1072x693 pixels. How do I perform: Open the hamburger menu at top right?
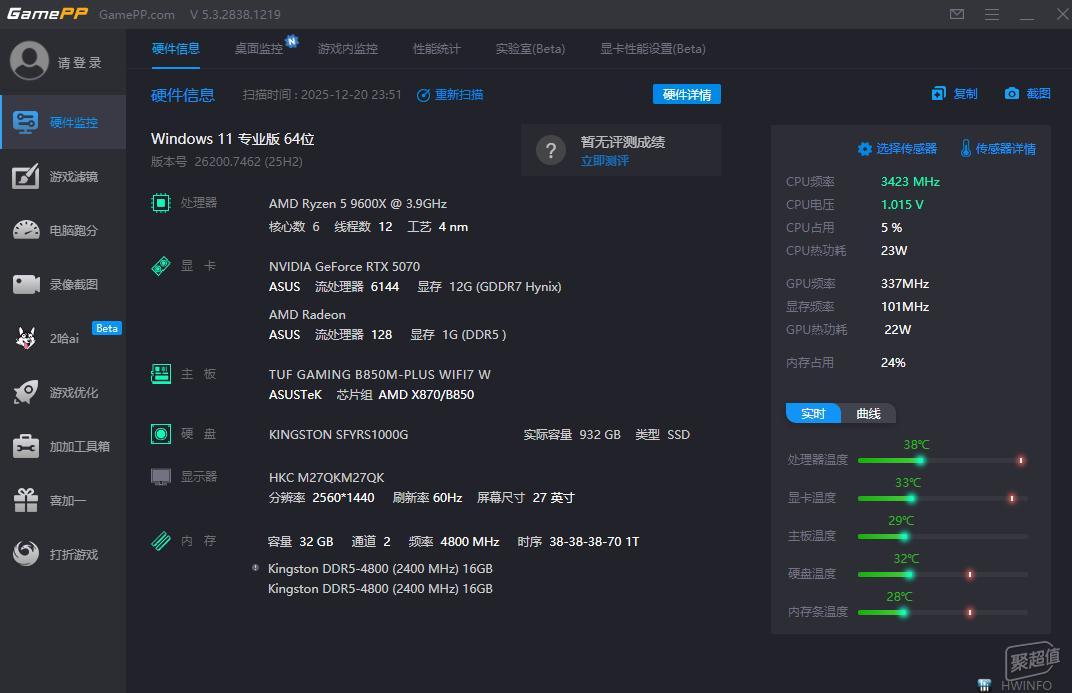(x=993, y=15)
